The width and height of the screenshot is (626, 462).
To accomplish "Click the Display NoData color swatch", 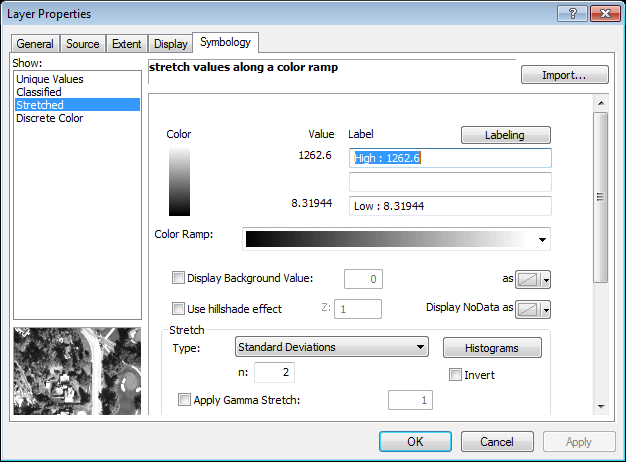I will [529, 310].
